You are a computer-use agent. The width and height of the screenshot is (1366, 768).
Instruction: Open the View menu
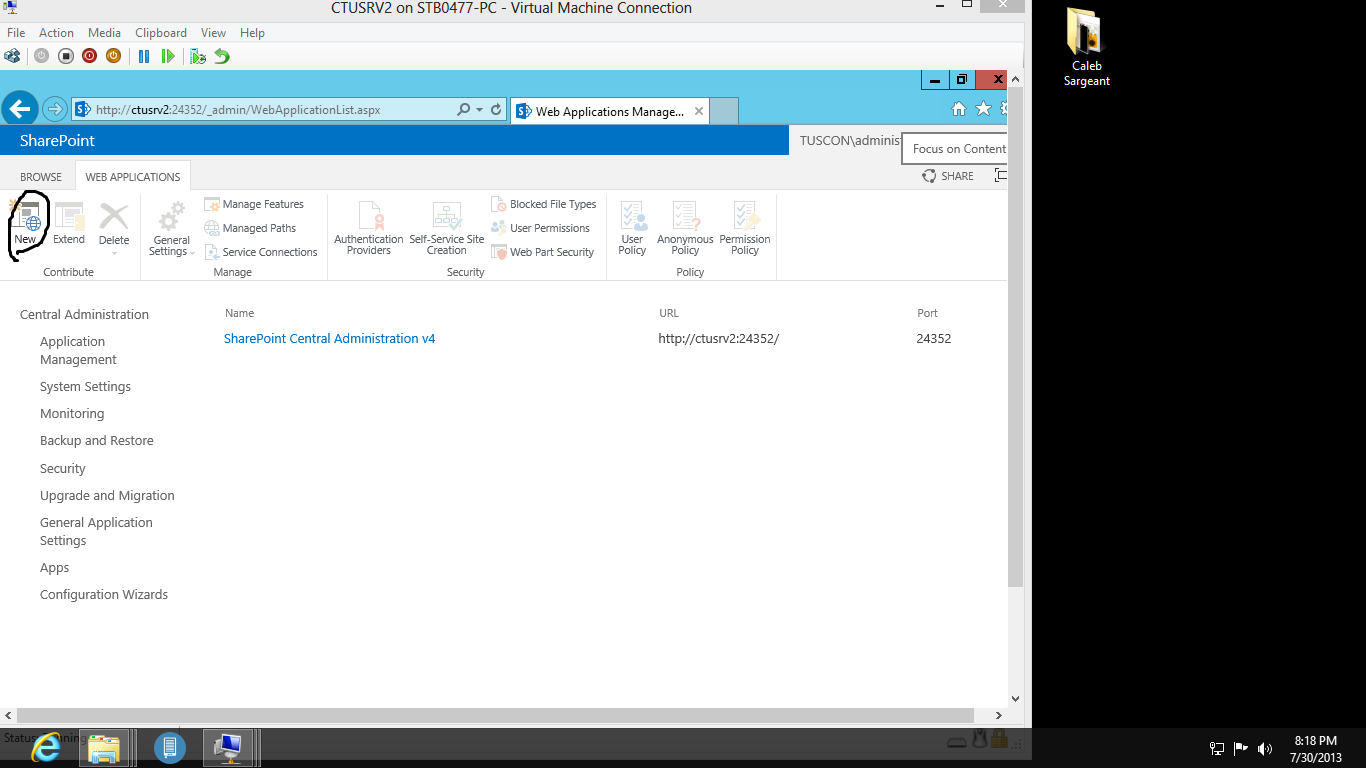point(213,33)
